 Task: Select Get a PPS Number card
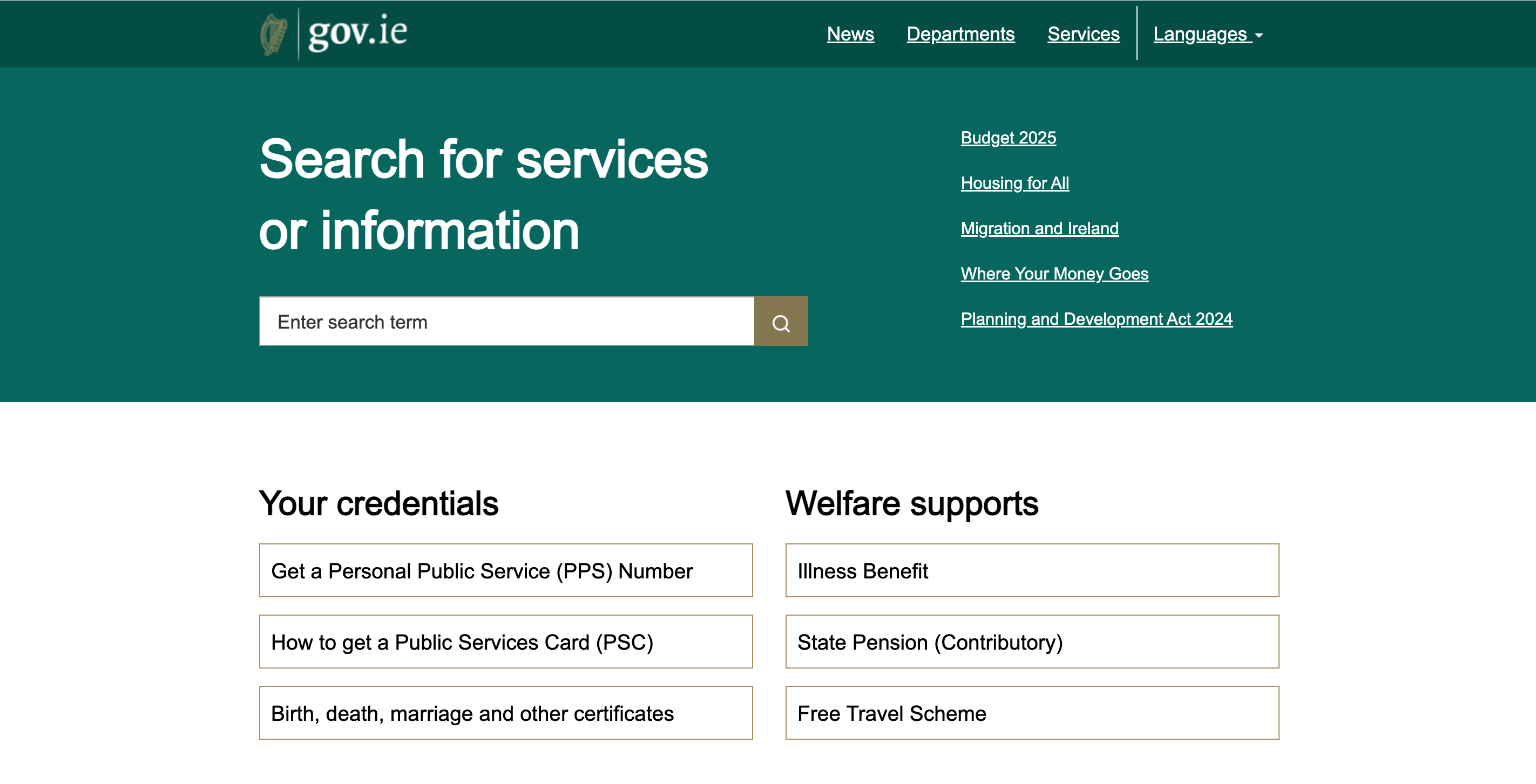pos(506,570)
